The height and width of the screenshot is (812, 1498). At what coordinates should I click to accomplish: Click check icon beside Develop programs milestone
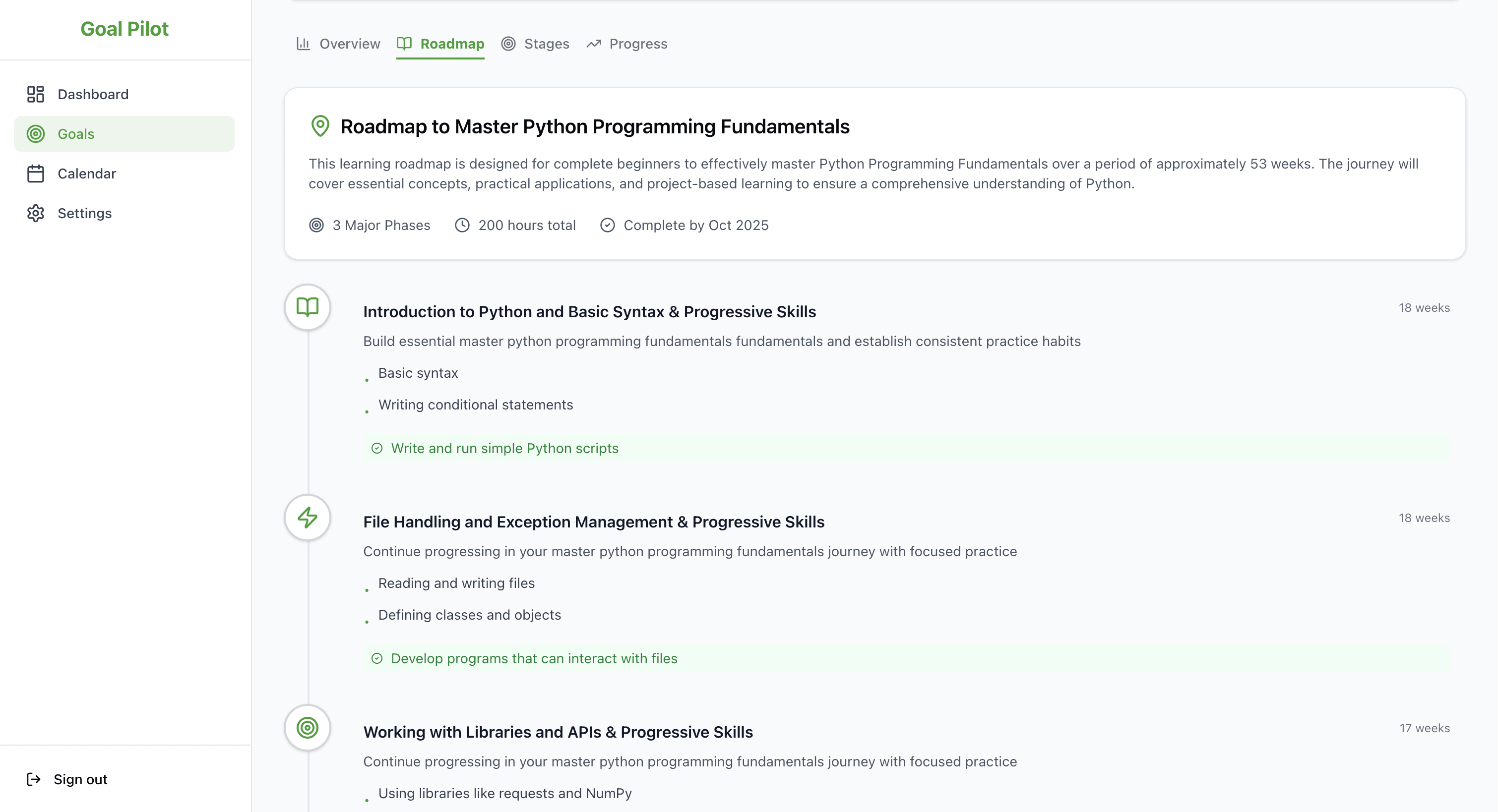click(377, 658)
